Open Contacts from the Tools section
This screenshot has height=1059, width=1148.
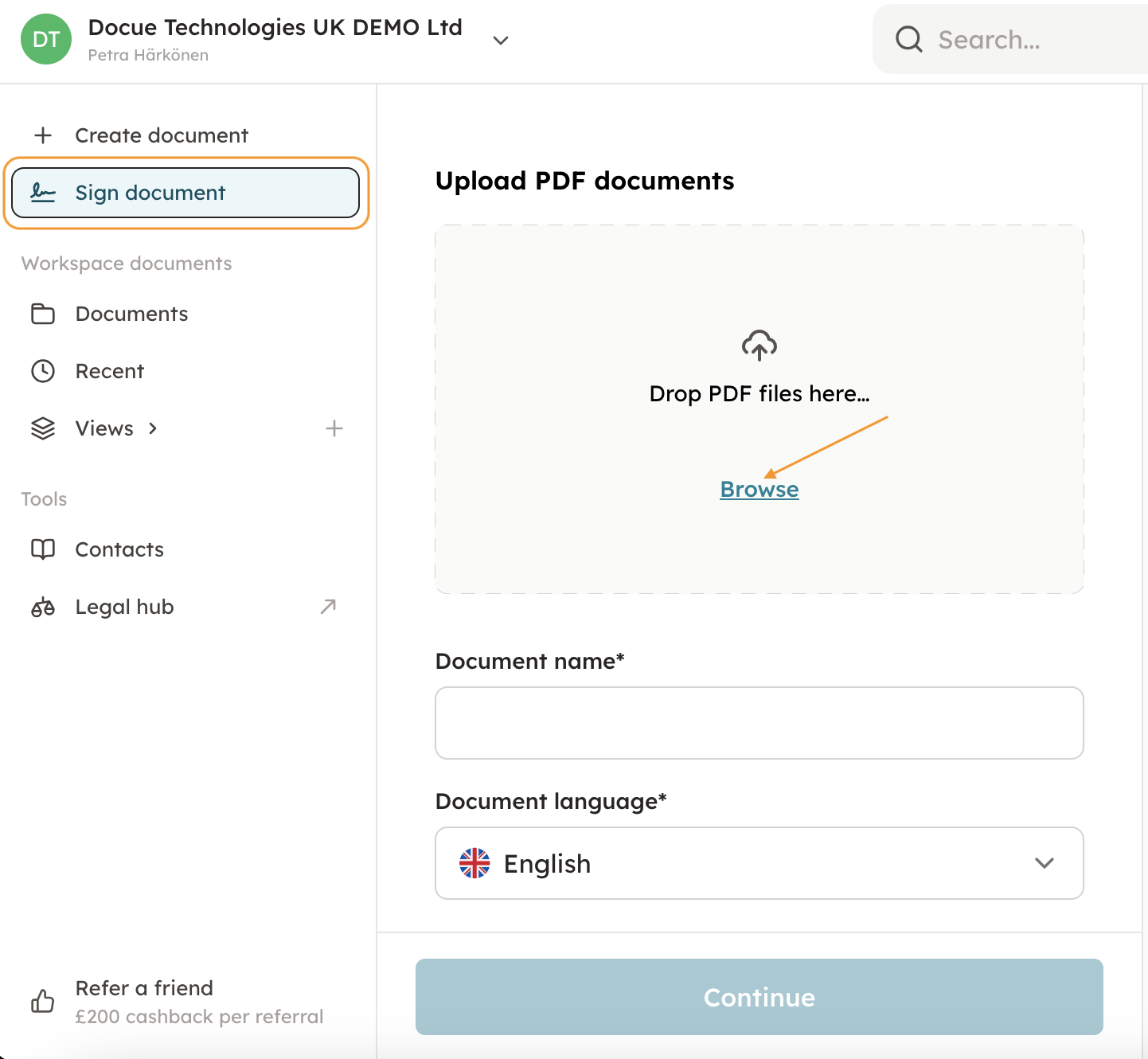click(119, 549)
